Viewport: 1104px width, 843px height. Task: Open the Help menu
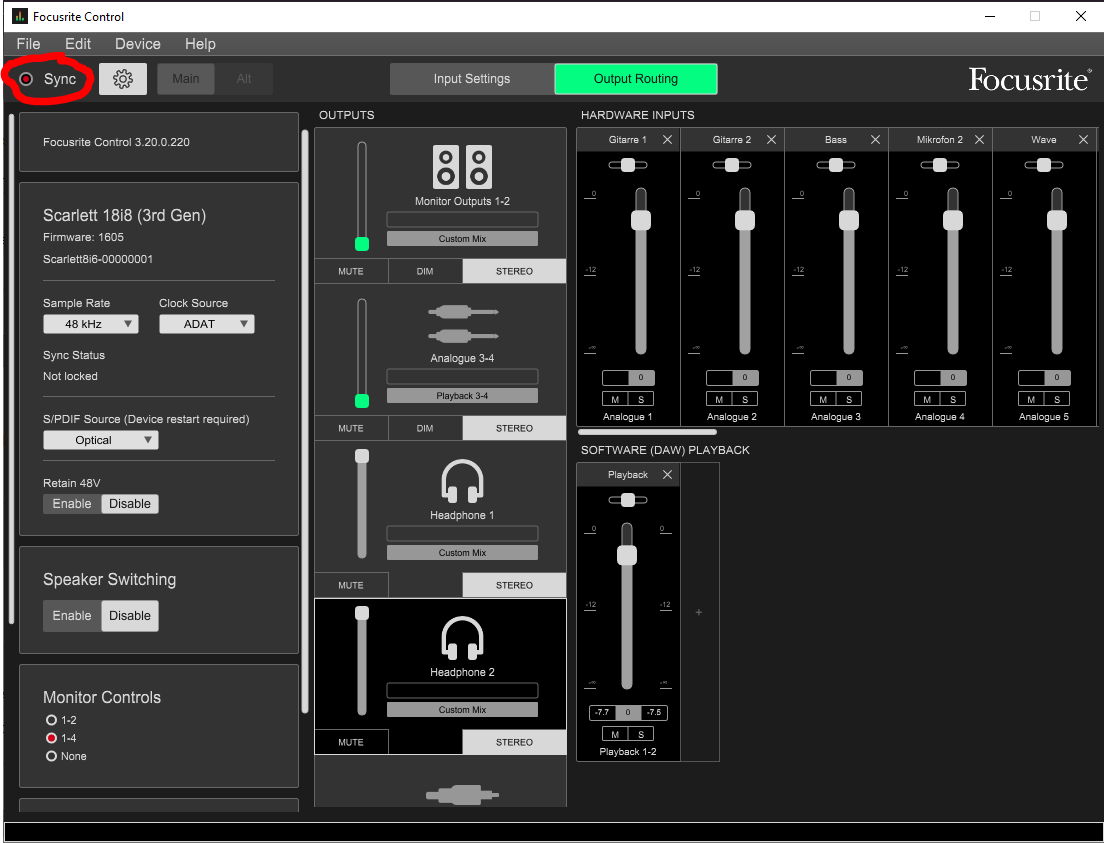(200, 44)
